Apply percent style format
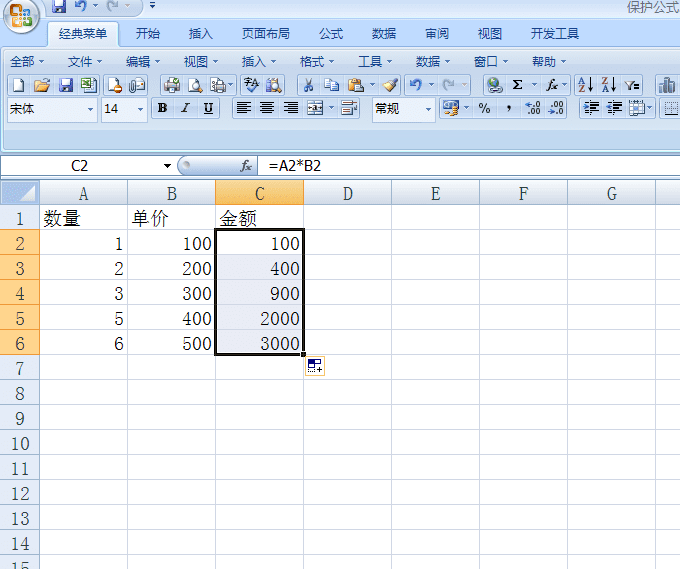The image size is (680, 569). (x=484, y=108)
